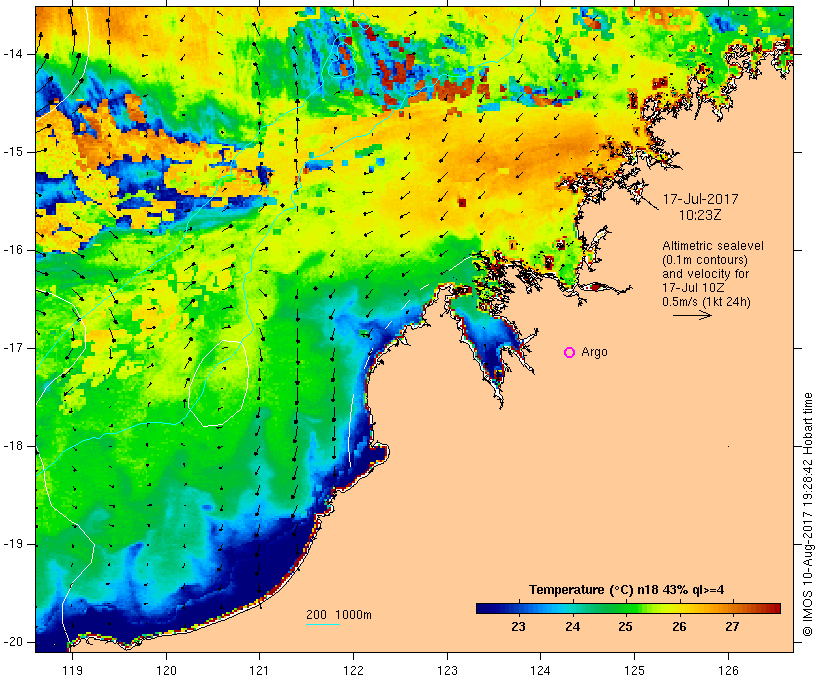Image resolution: width=820 pixels, height=680 pixels.
Task: Click the cyan isobath legend line
Action: [323, 624]
